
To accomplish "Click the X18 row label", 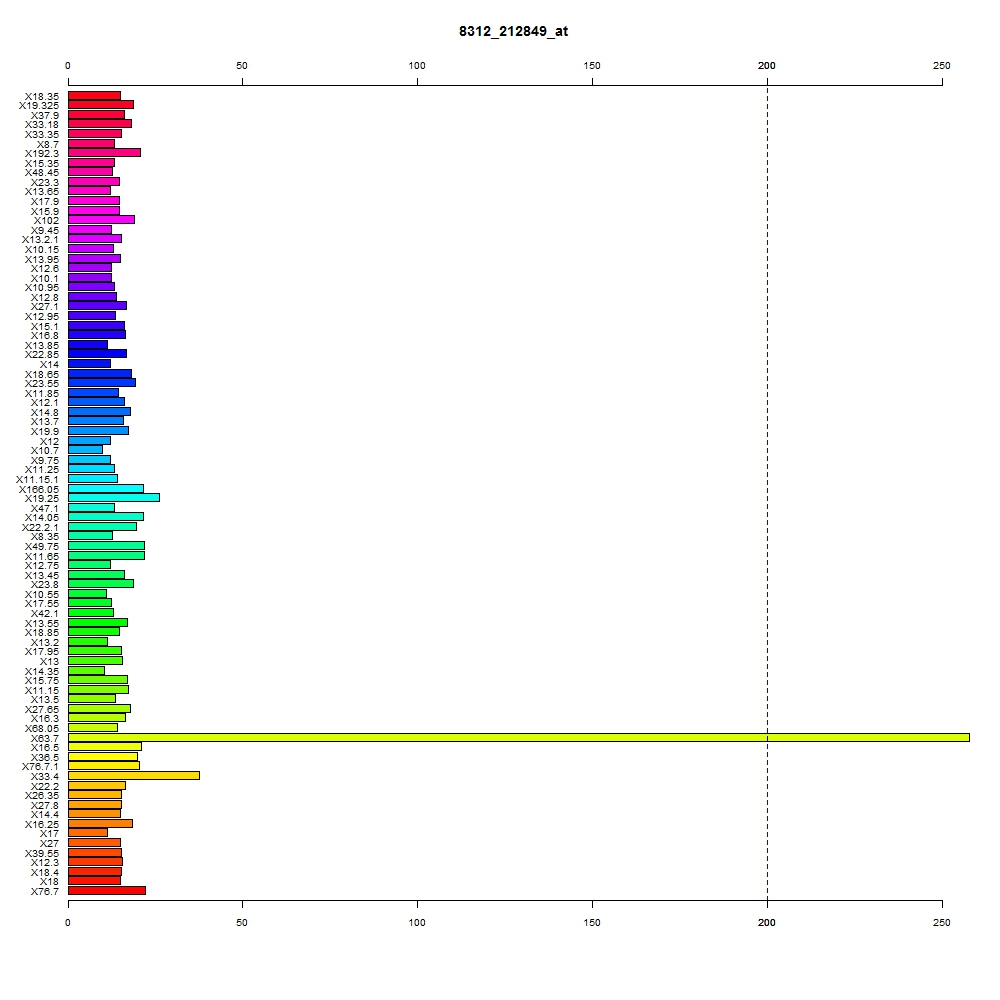I will coord(49,882).
